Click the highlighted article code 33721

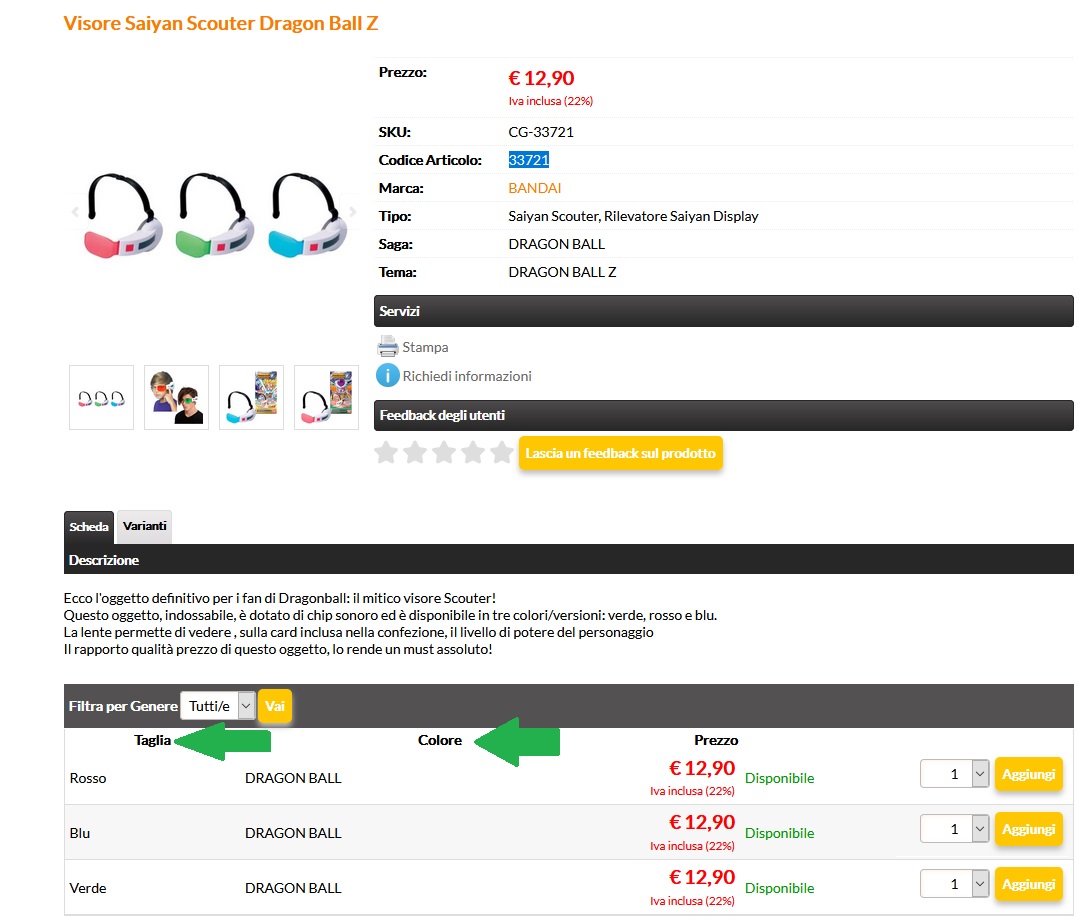[x=528, y=160]
